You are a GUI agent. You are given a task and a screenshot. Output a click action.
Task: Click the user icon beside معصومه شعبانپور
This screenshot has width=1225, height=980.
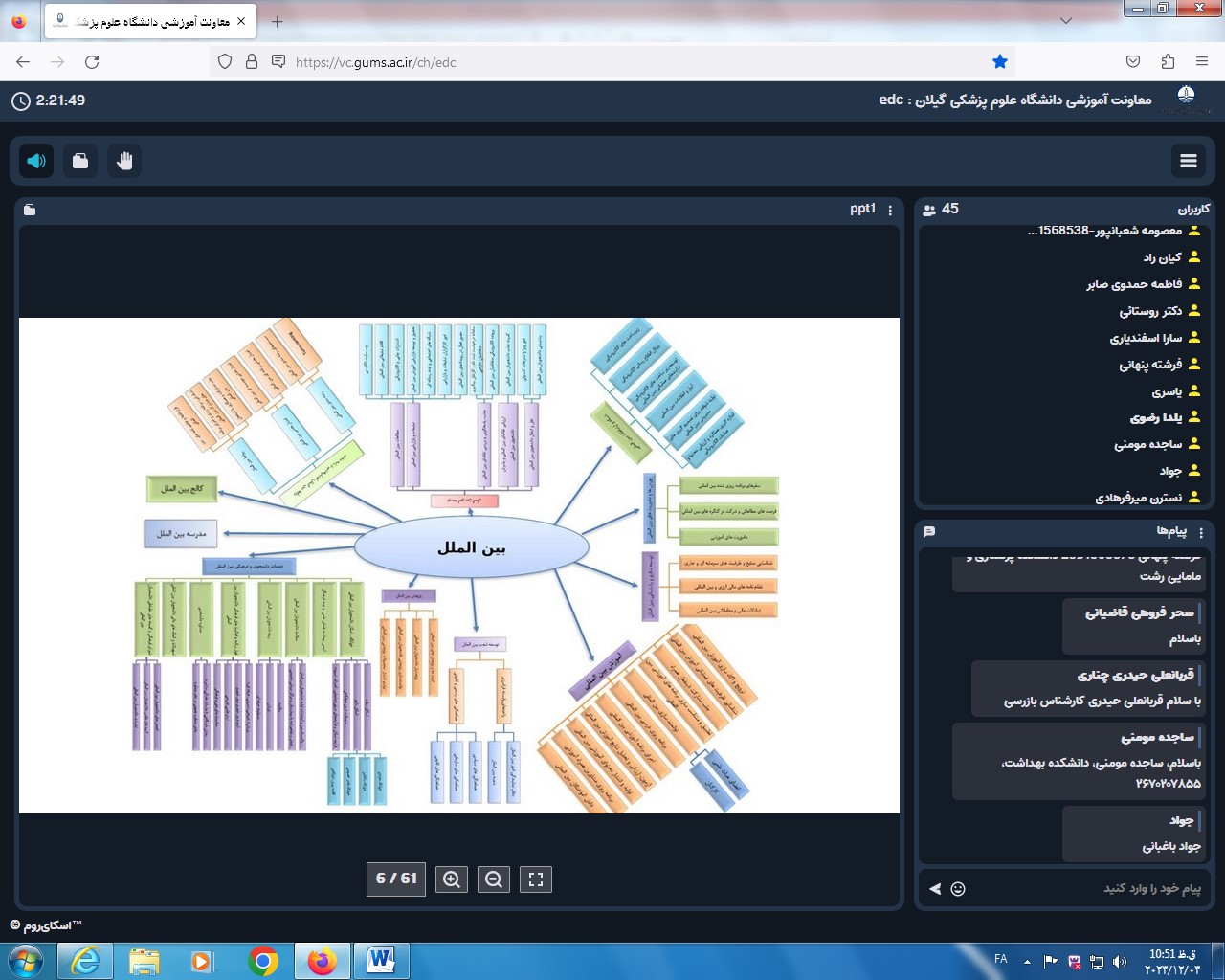coord(1194,230)
